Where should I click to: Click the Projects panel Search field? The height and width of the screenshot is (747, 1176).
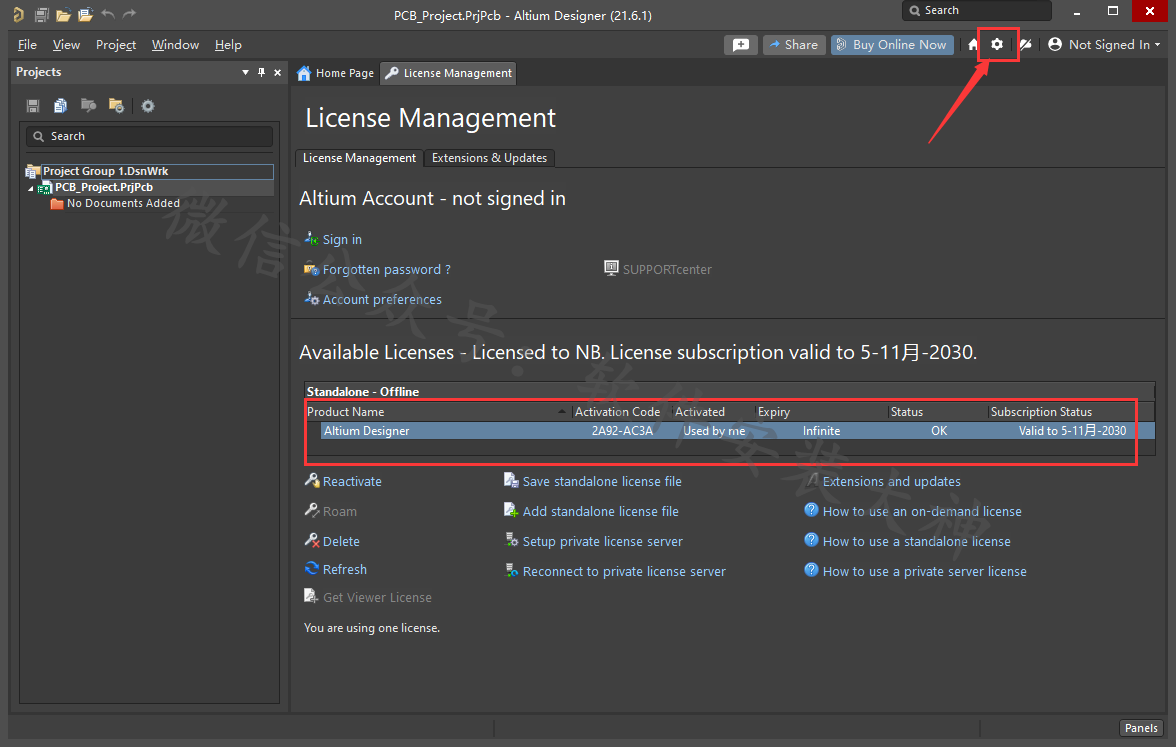pos(149,136)
